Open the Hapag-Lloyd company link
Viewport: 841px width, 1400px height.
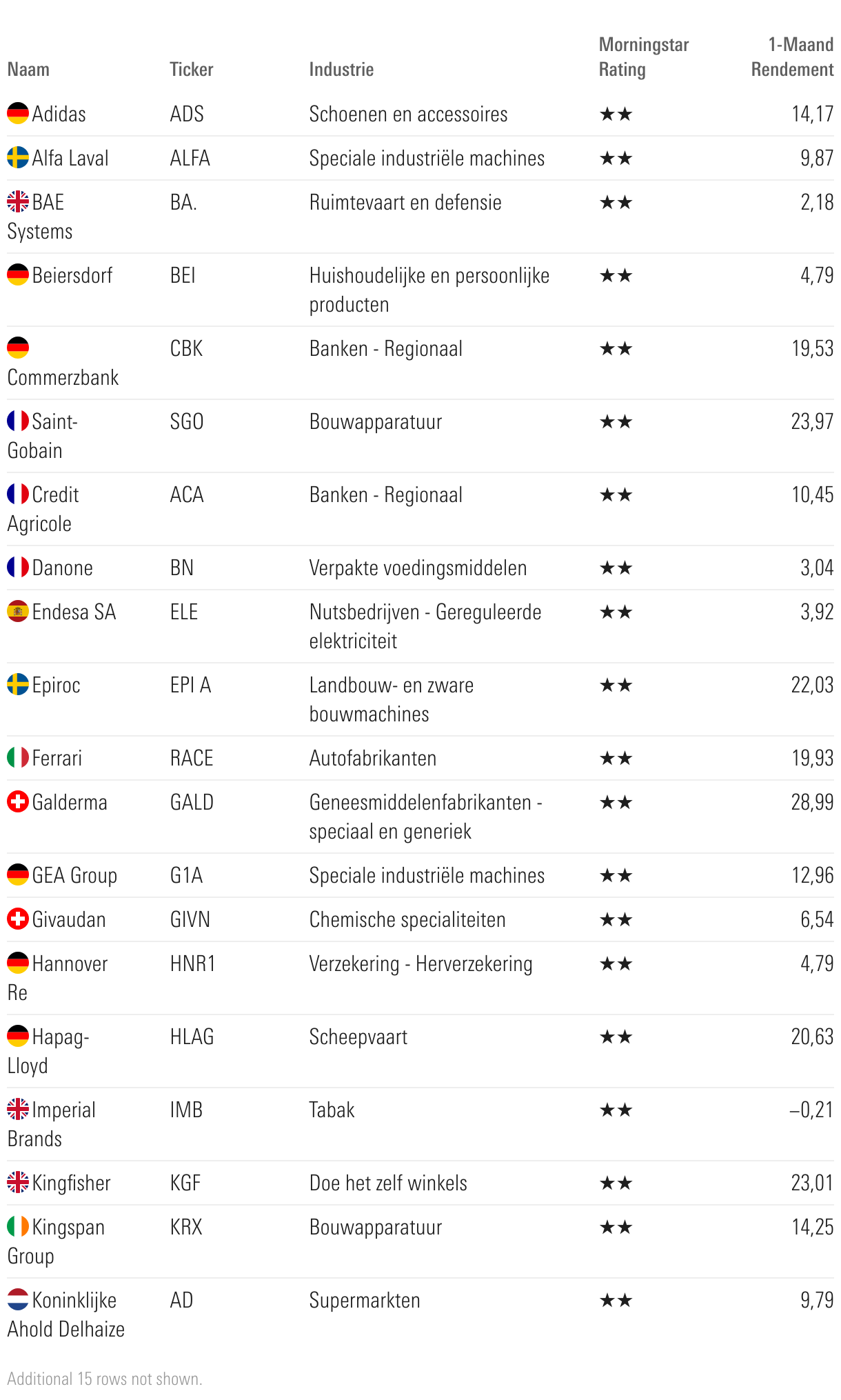click(48, 1051)
